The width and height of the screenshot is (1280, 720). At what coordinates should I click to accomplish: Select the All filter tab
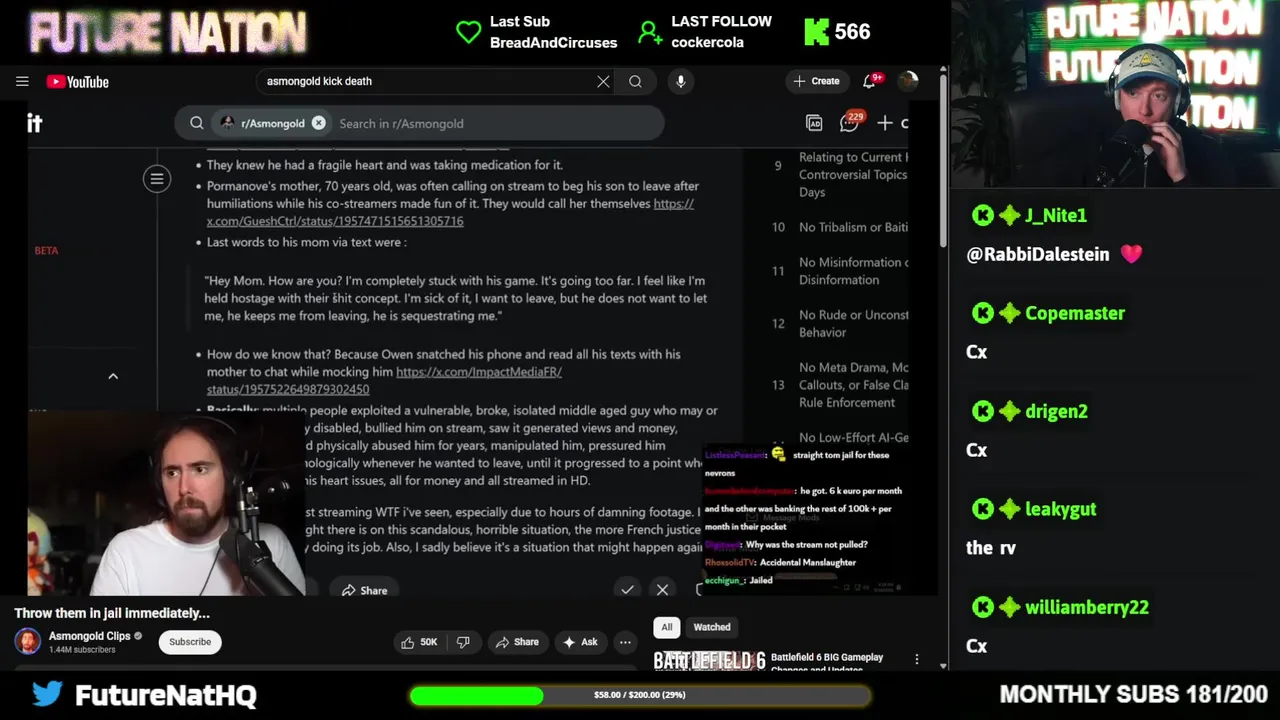pyautogui.click(x=667, y=627)
